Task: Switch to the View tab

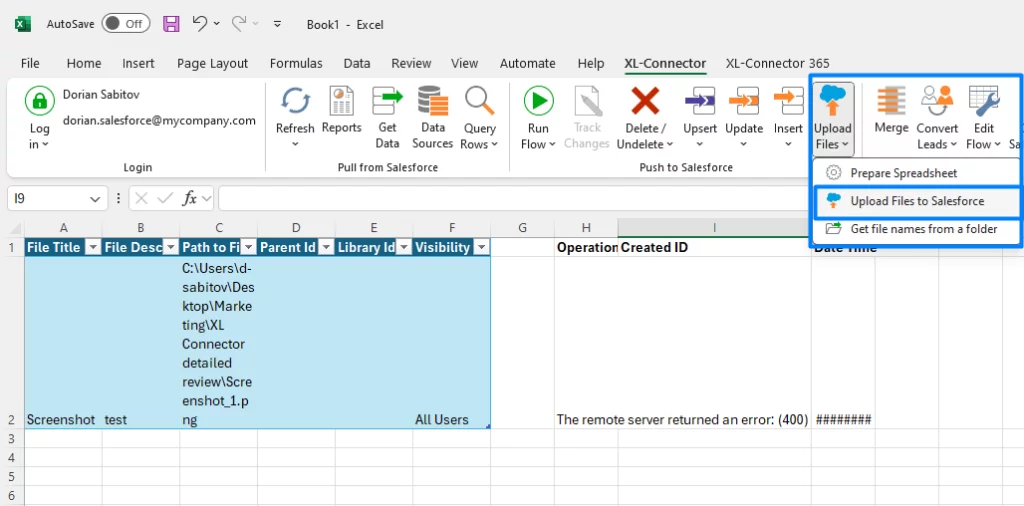Action: coord(464,63)
